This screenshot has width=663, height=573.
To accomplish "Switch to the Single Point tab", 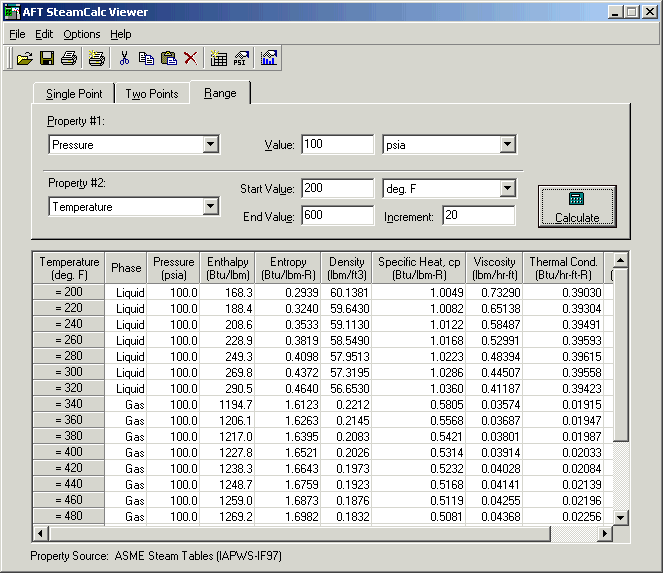I will click(75, 94).
